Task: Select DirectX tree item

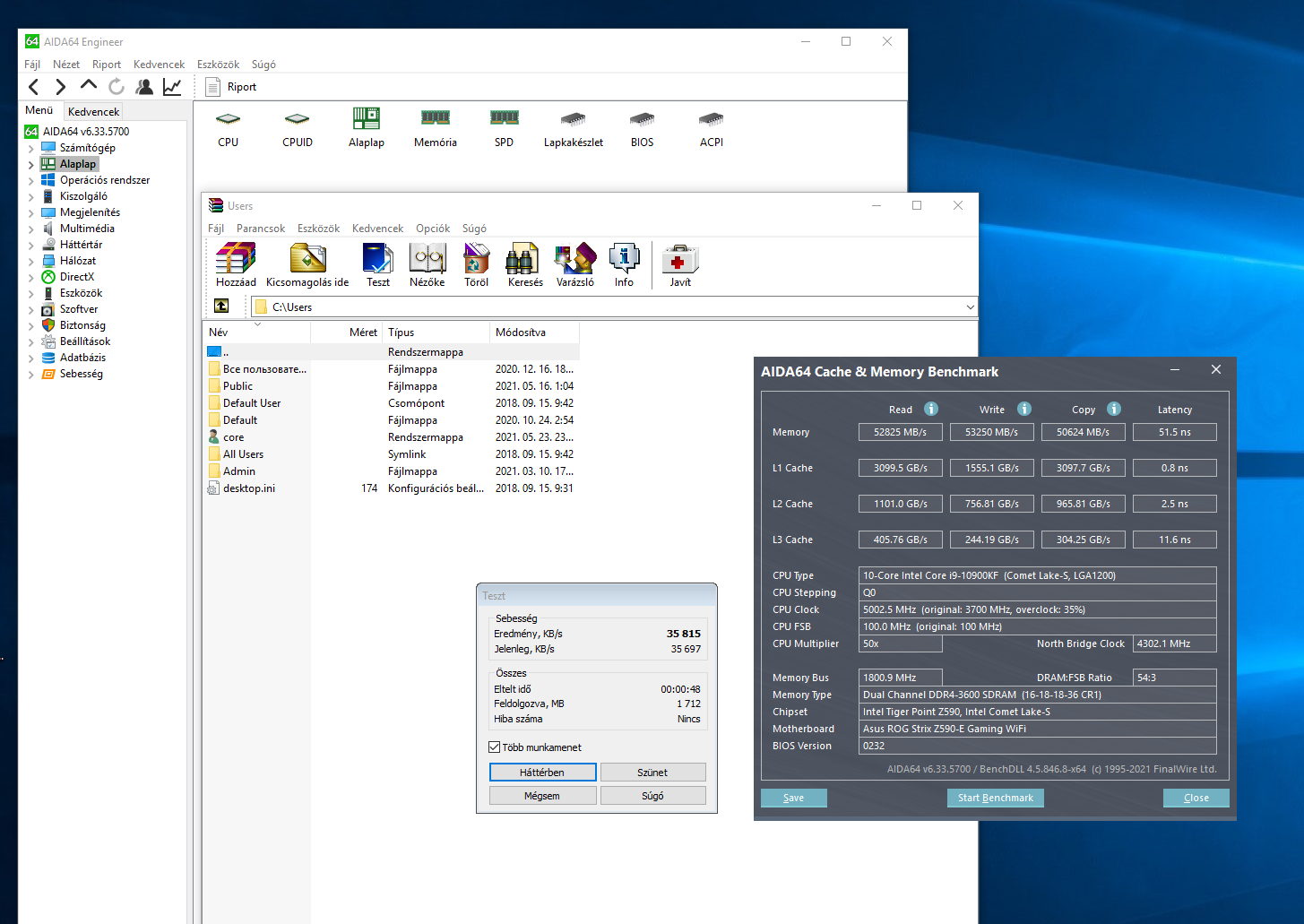Action: (77, 277)
